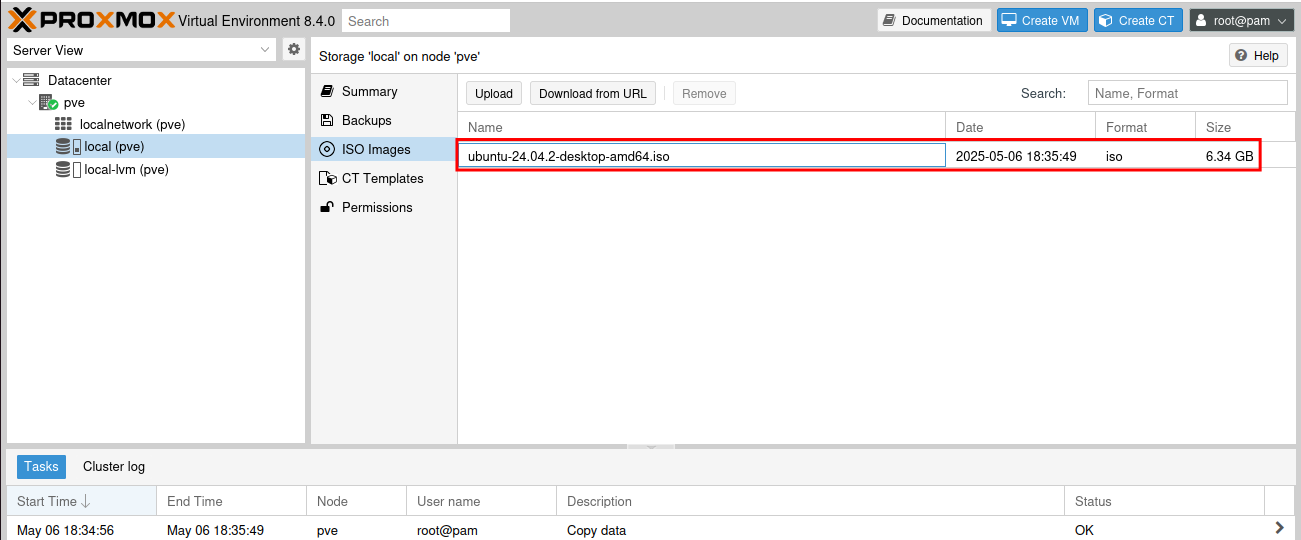The width and height of the screenshot is (1301, 540).
Task: Collapse the pve tree node
Action: coord(32,102)
